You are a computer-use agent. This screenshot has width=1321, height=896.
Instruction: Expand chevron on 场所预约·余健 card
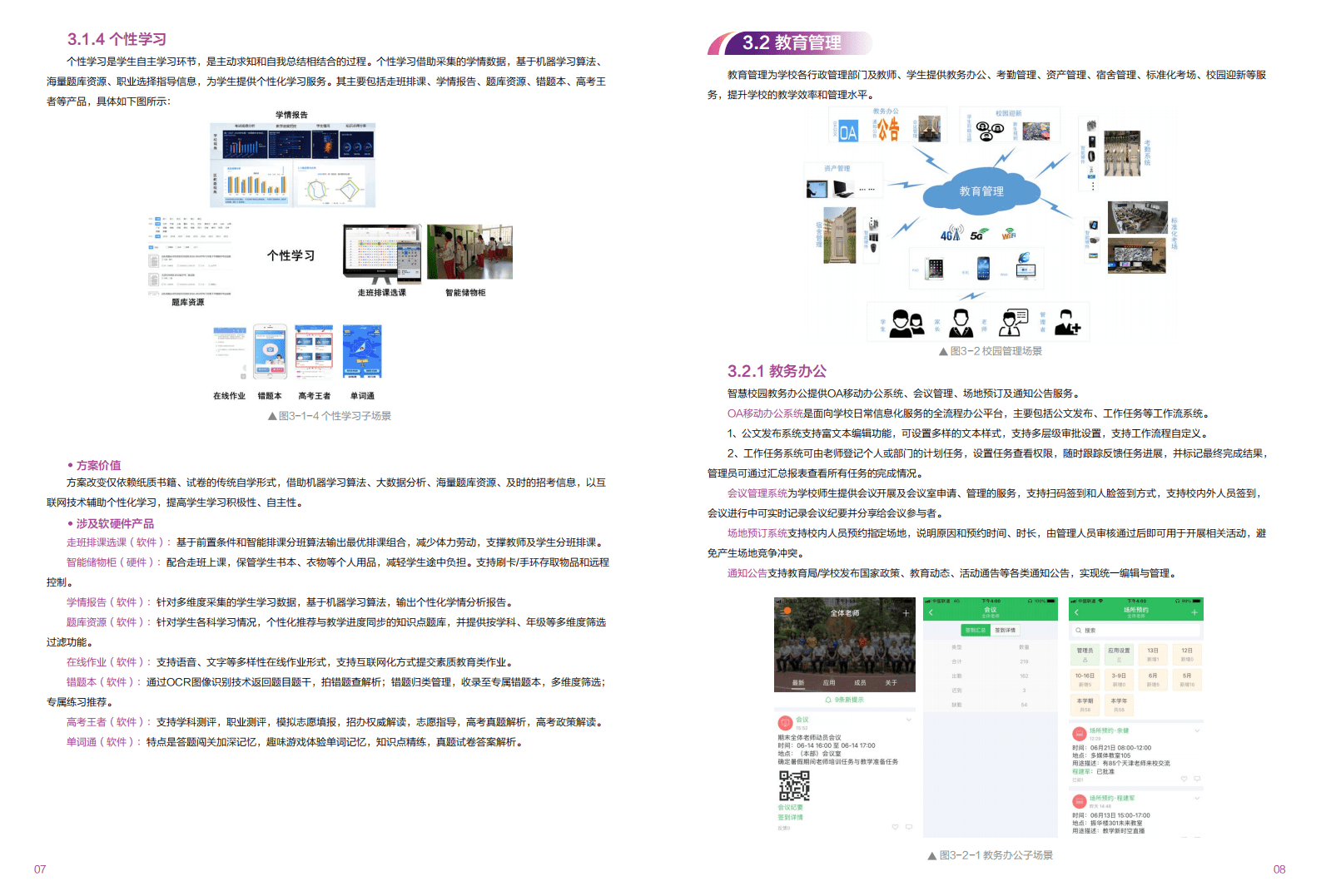pyautogui.click(x=1197, y=730)
